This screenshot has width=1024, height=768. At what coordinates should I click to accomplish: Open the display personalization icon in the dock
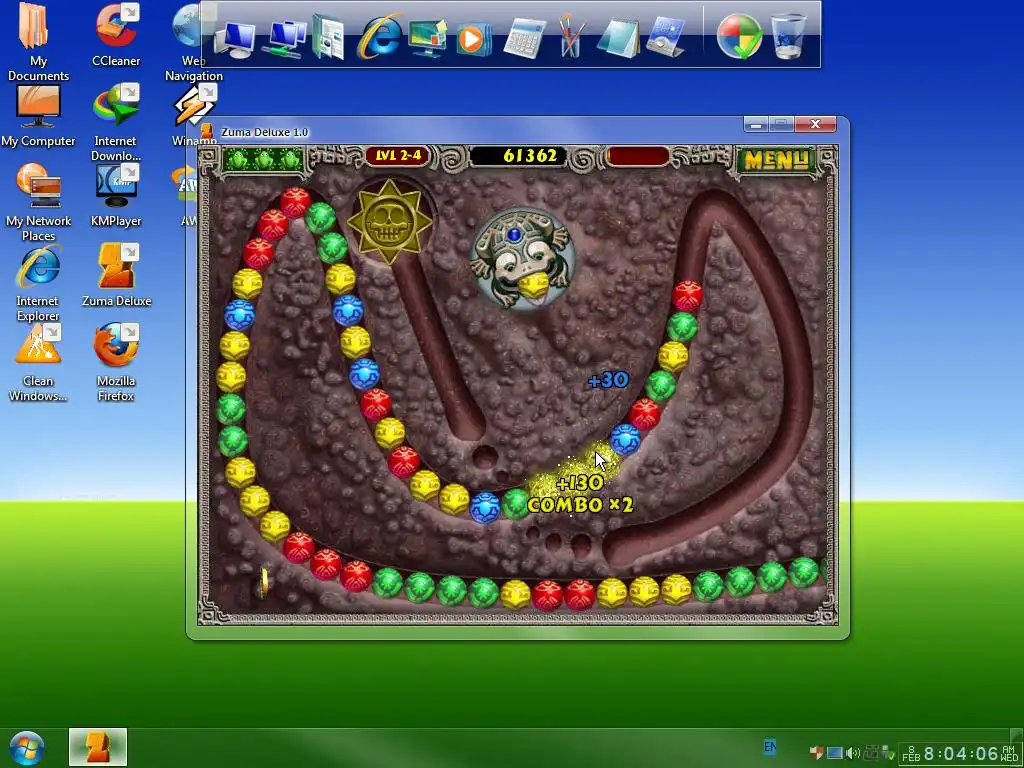coord(428,37)
